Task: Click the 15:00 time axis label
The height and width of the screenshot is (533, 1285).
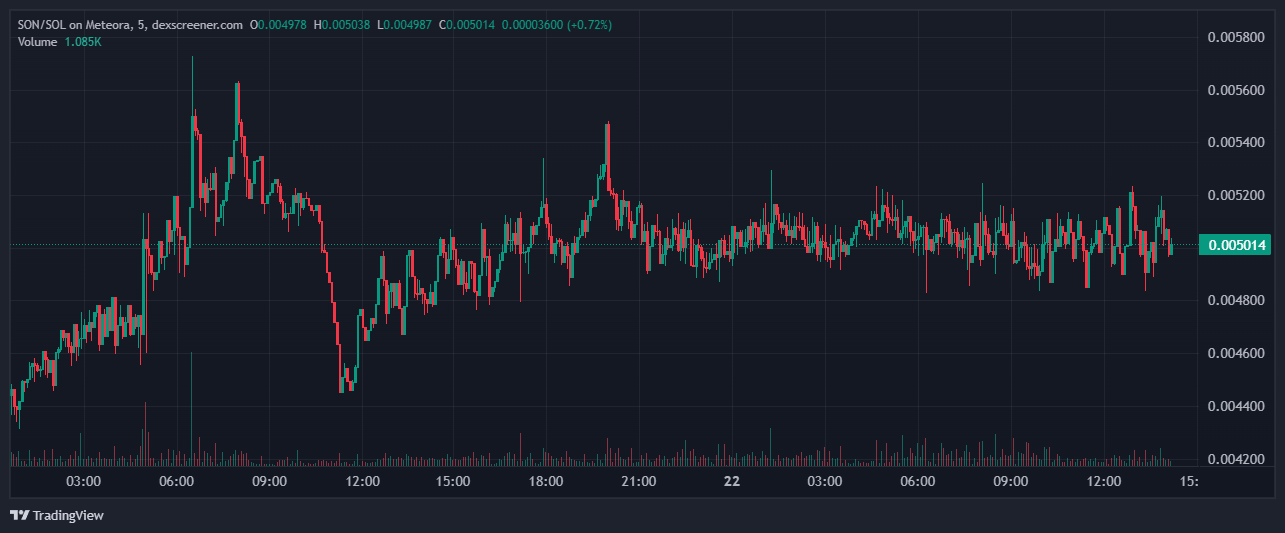Action: point(453,481)
